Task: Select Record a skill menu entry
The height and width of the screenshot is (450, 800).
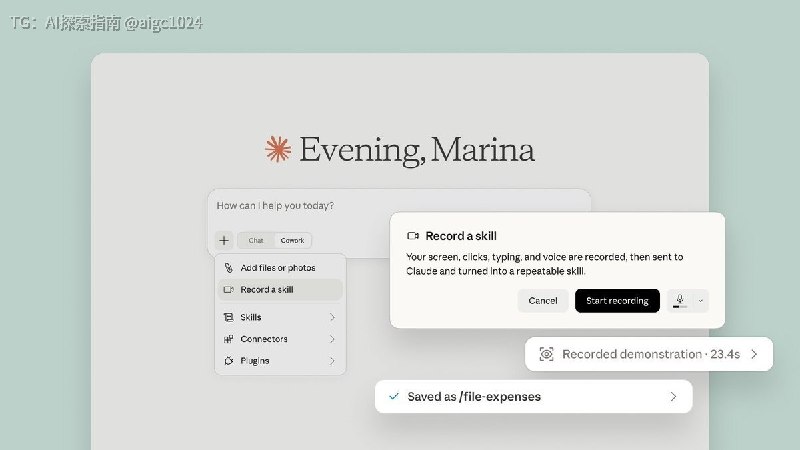Action: [280, 290]
